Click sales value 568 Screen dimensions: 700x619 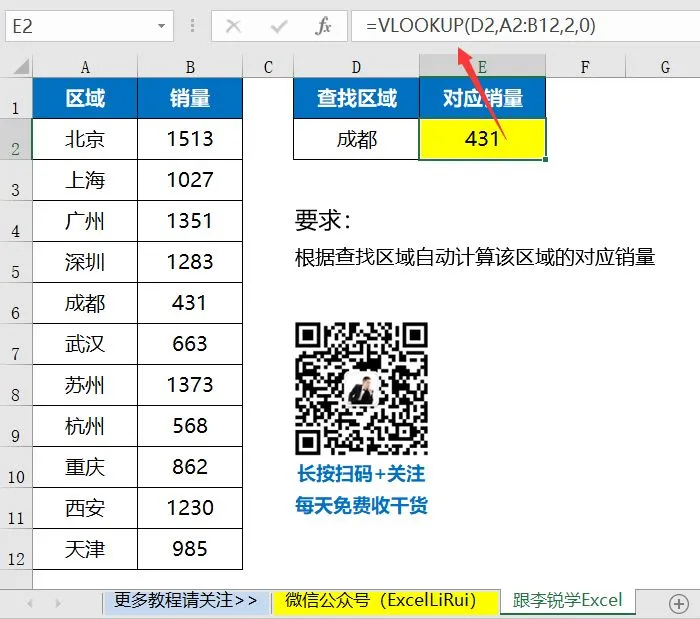point(190,426)
